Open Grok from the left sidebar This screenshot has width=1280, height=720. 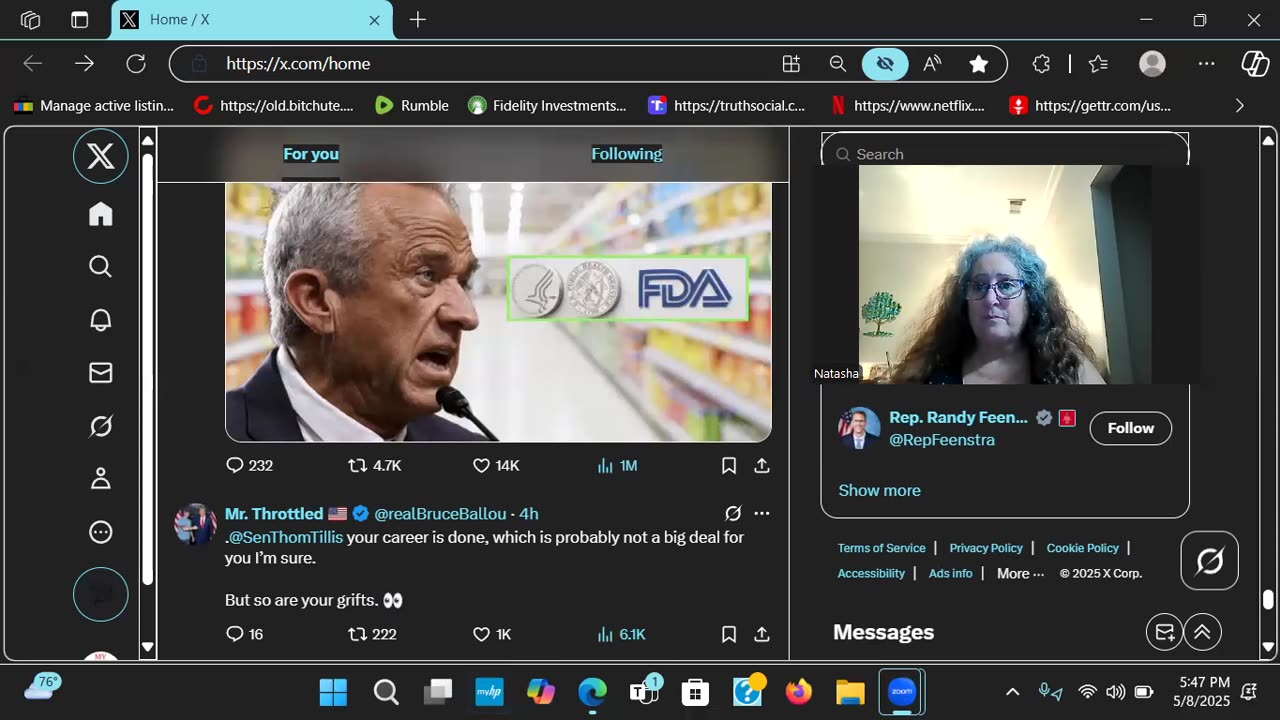(101, 427)
